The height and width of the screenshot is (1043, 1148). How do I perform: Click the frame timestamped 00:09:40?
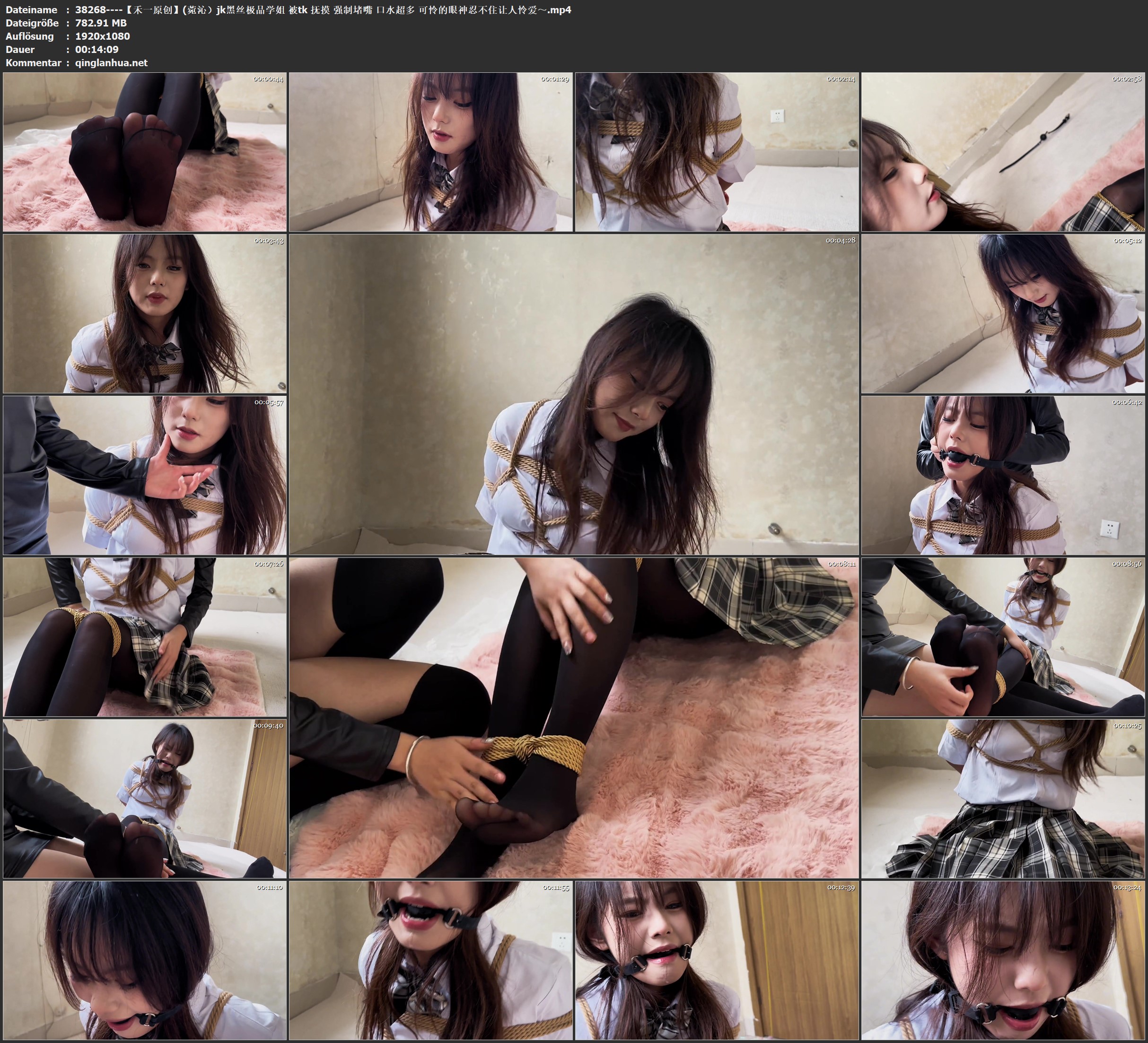click(145, 798)
